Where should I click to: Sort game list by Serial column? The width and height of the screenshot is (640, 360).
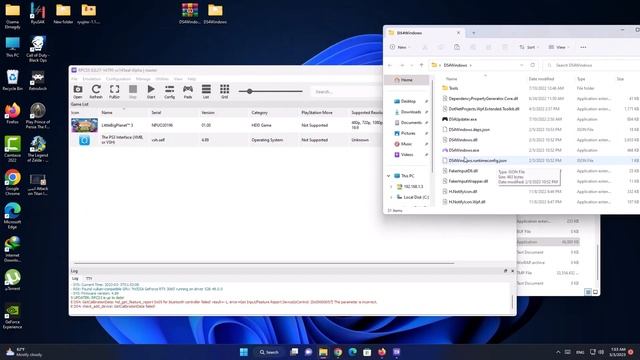(x=157, y=113)
